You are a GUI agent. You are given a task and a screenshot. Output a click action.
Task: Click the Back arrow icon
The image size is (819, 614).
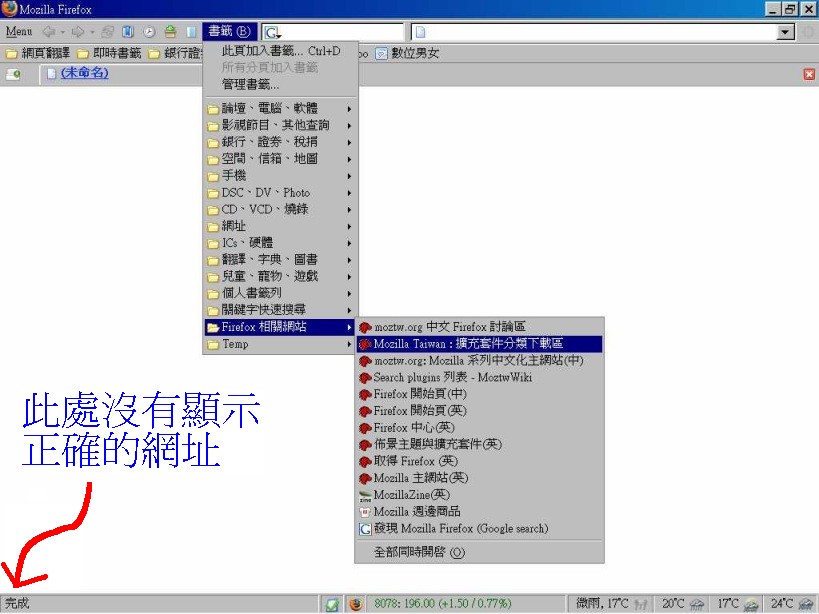[x=49, y=32]
